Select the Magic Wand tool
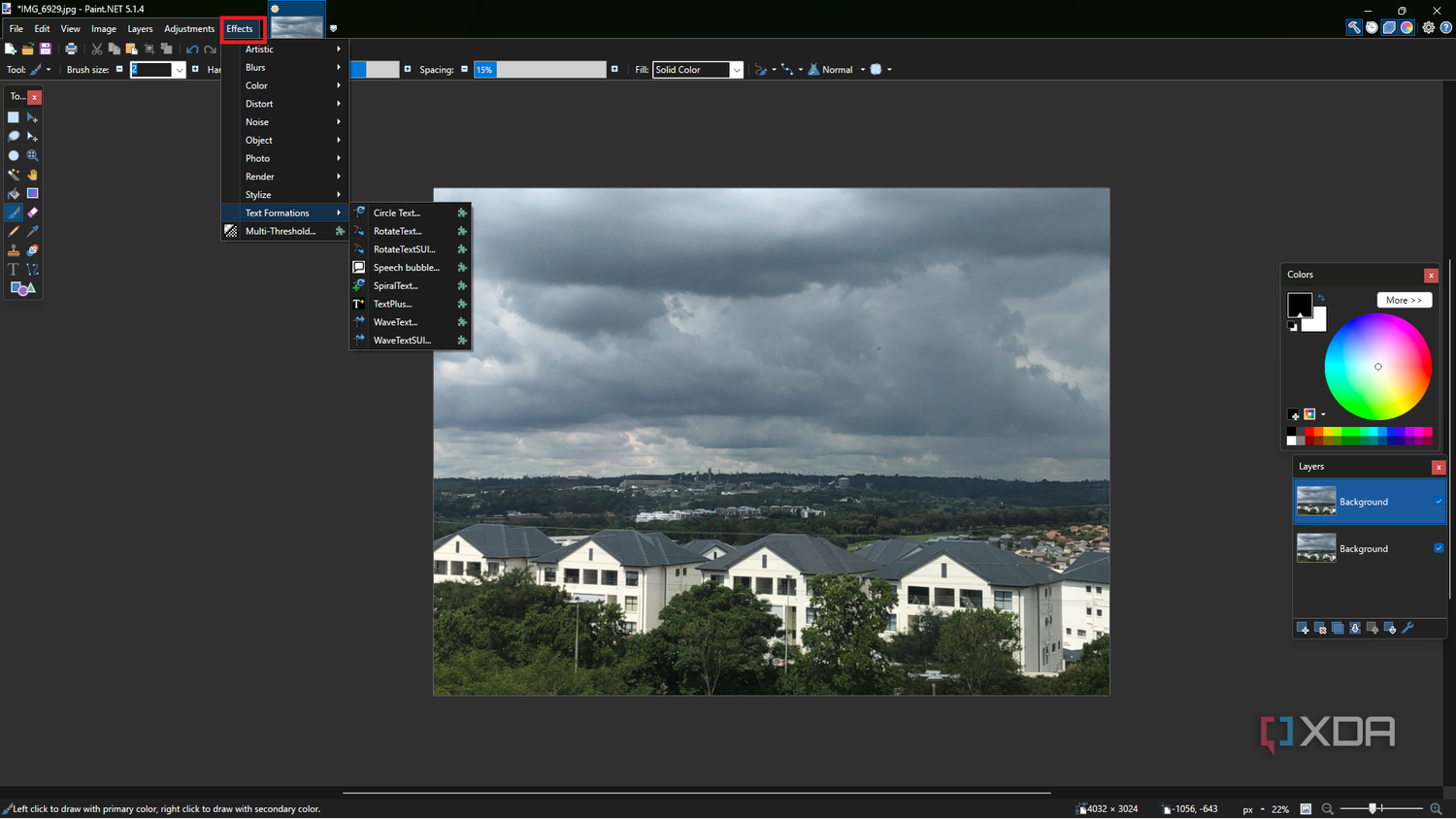The image size is (1456, 819). tap(14, 175)
